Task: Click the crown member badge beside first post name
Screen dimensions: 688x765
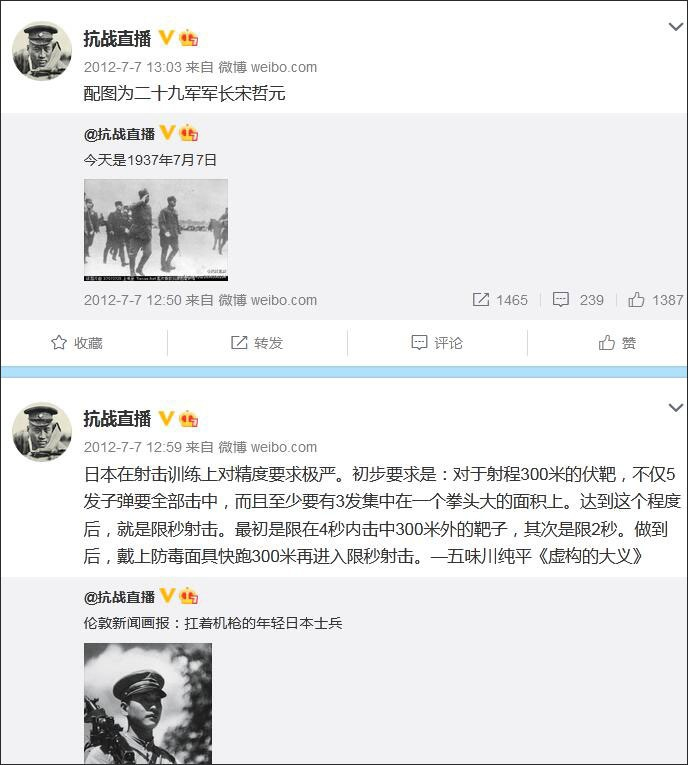Action: (x=188, y=38)
